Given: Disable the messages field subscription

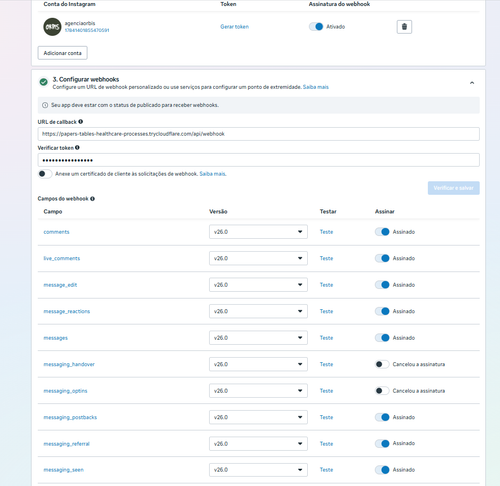Looking at the screenshot, I should [382, 338].
